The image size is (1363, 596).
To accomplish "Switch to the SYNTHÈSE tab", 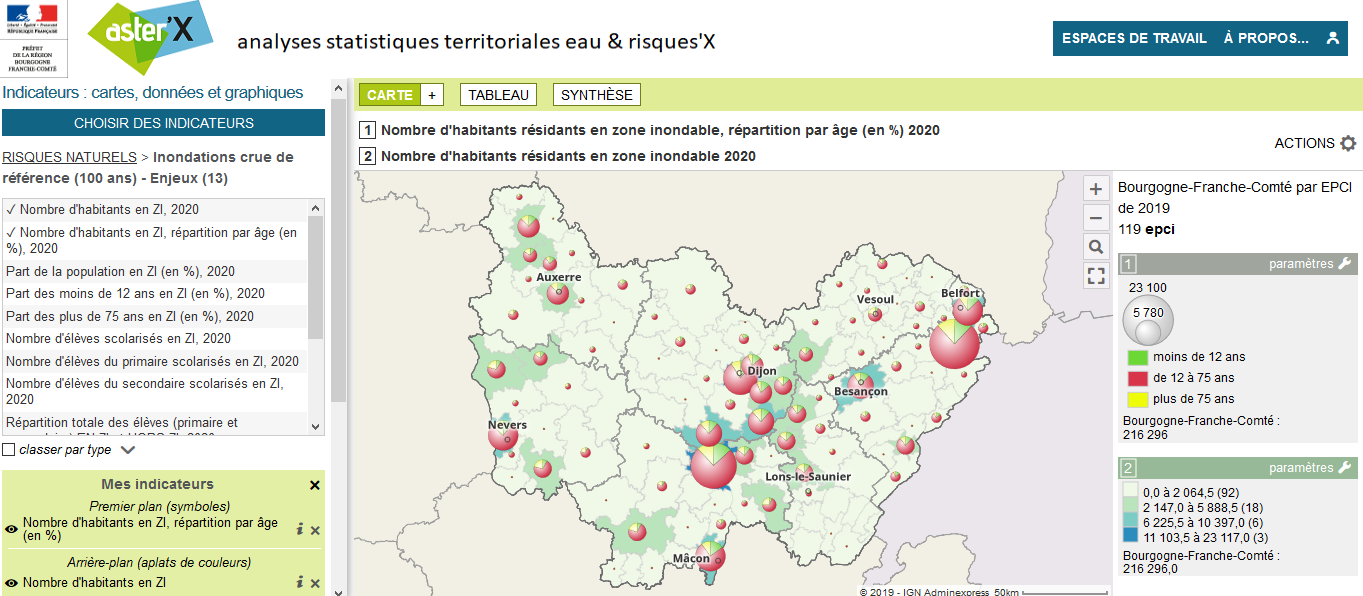I will click(596, 95).
